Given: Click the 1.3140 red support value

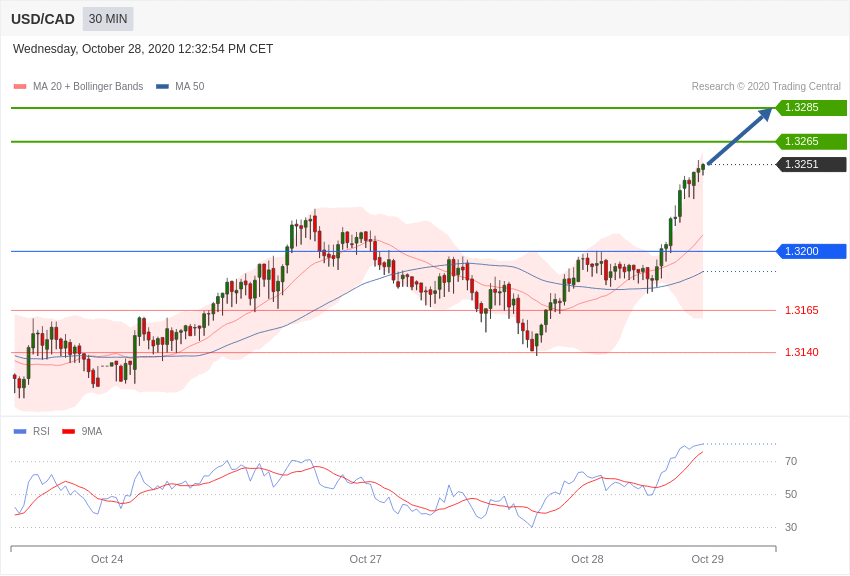Looking at the screenshot, I should click(x=802, y=352).
